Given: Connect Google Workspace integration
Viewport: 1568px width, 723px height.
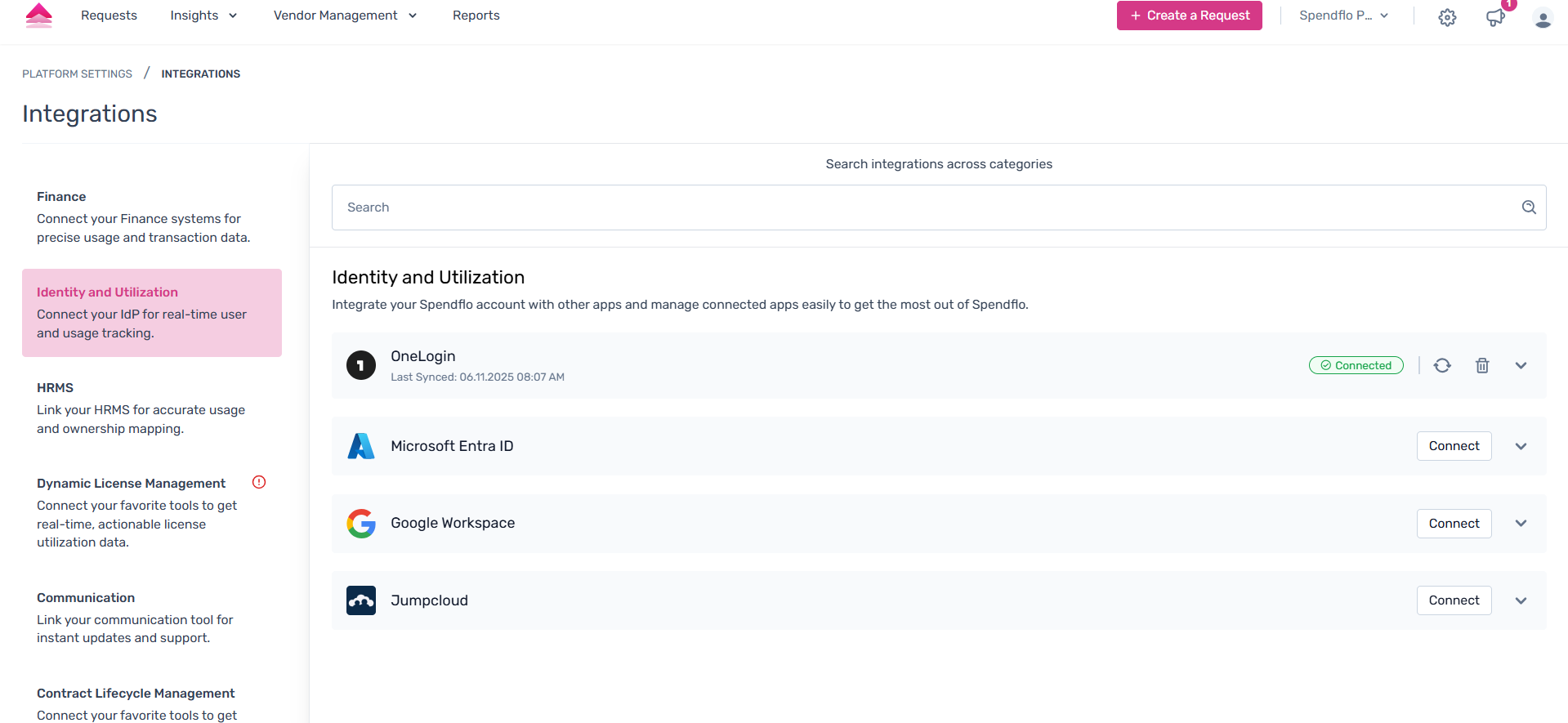Looking at the screenshot, I should point(1454,524).
